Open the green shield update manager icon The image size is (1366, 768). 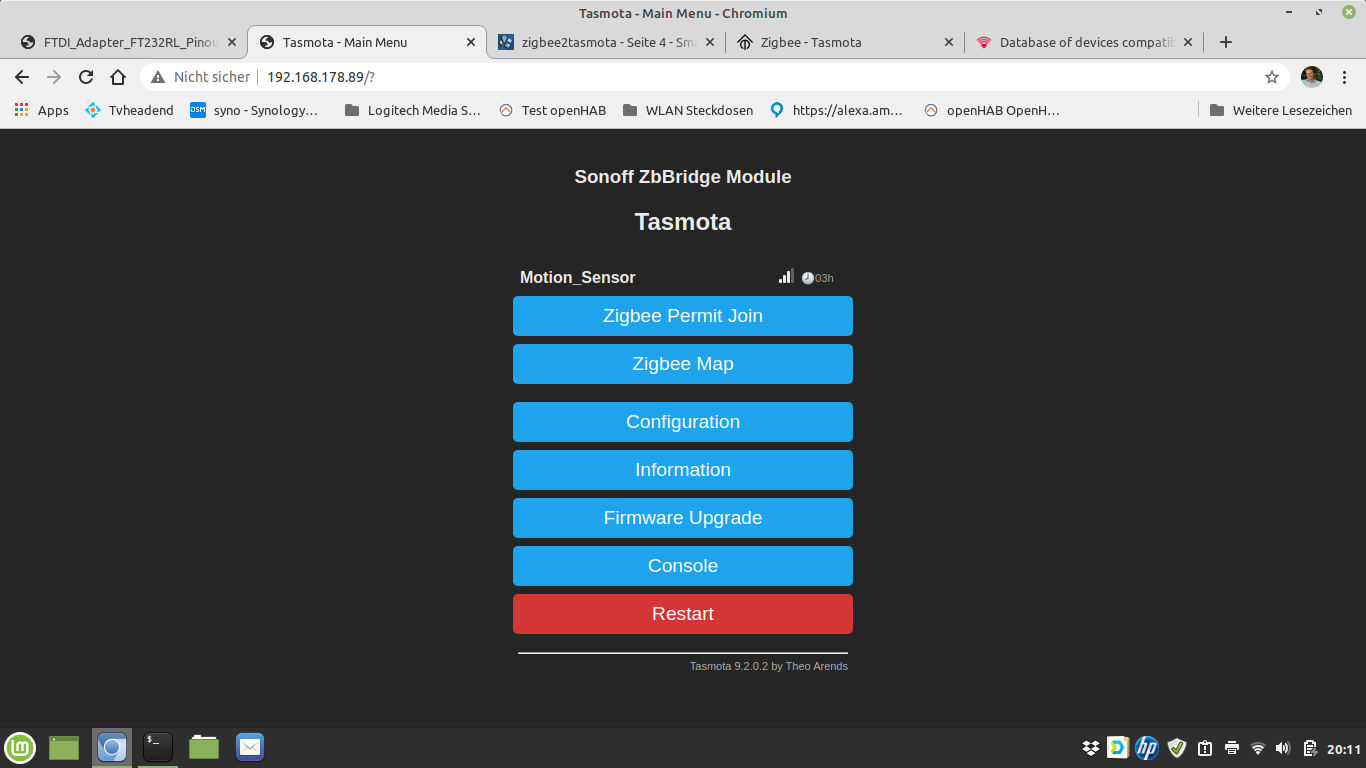point(1177,748)
